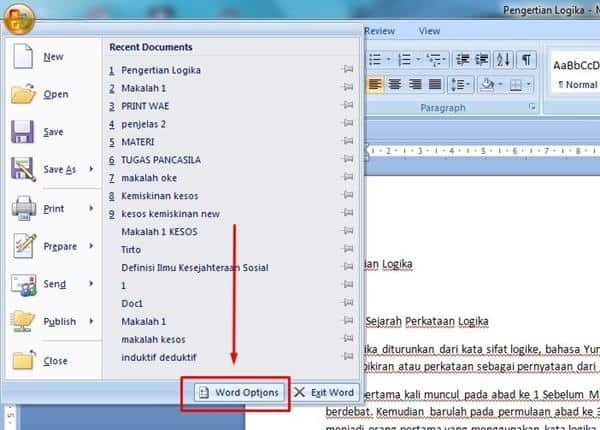Click the Prepare pencil document icon

(x=24, y=245)
